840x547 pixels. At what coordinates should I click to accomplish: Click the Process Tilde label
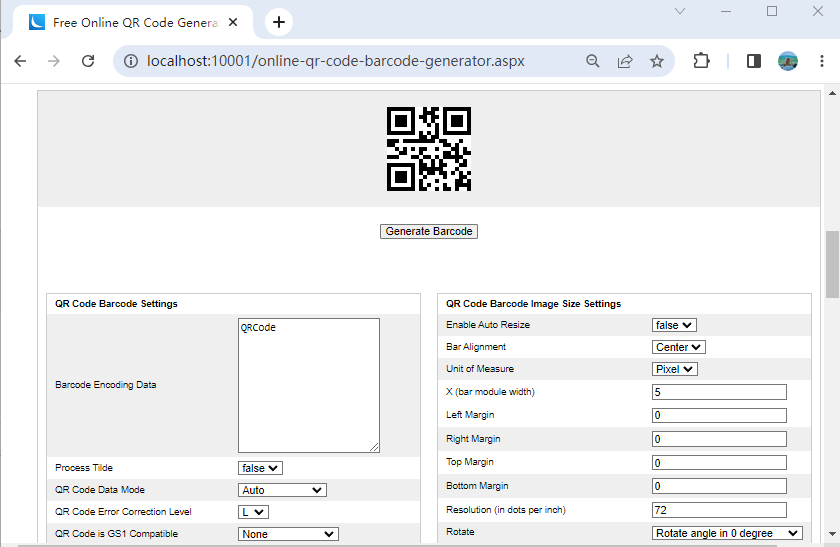(x=84, y=468)
